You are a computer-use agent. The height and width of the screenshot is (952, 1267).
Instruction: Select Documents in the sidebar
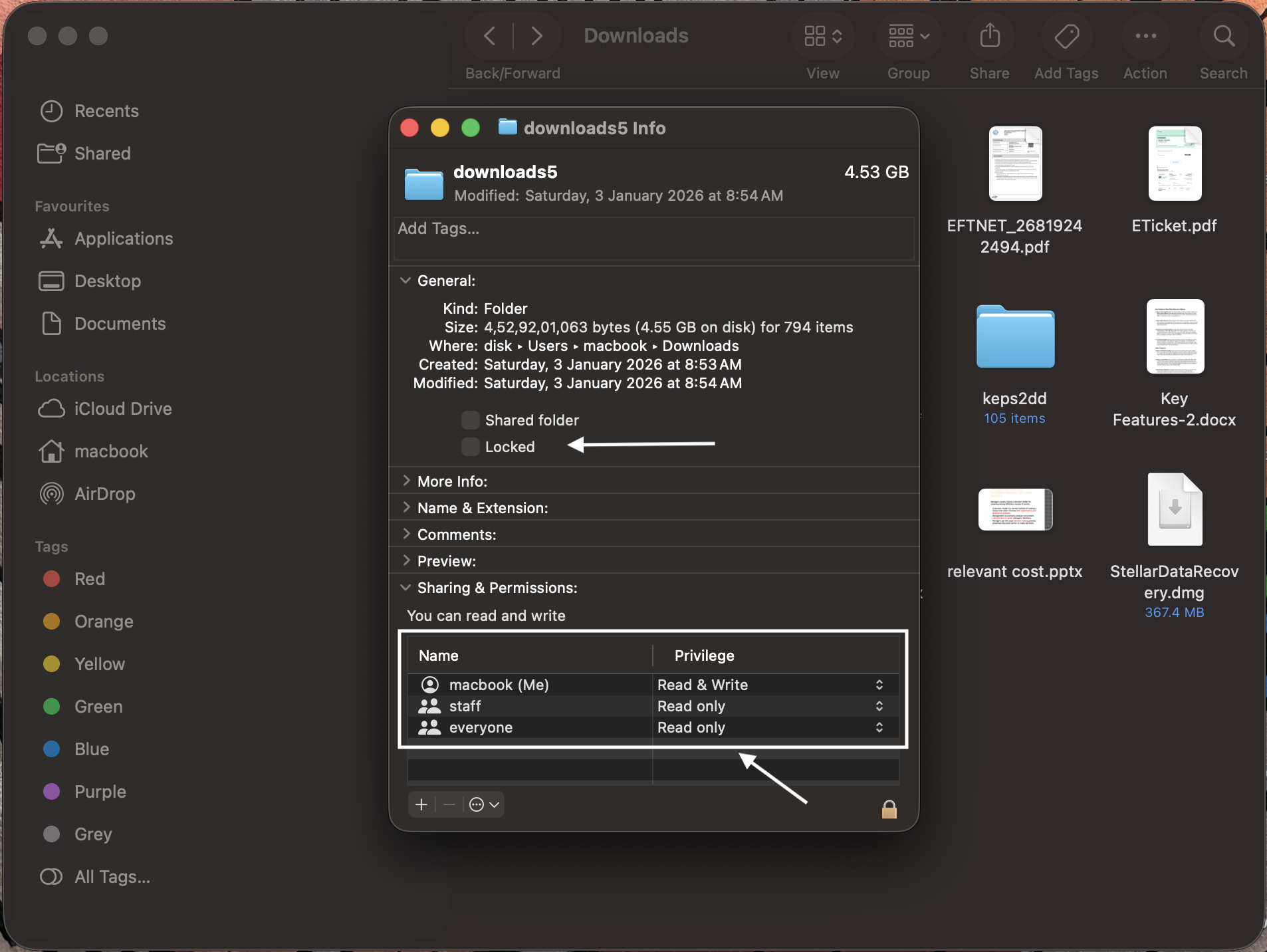121,323
